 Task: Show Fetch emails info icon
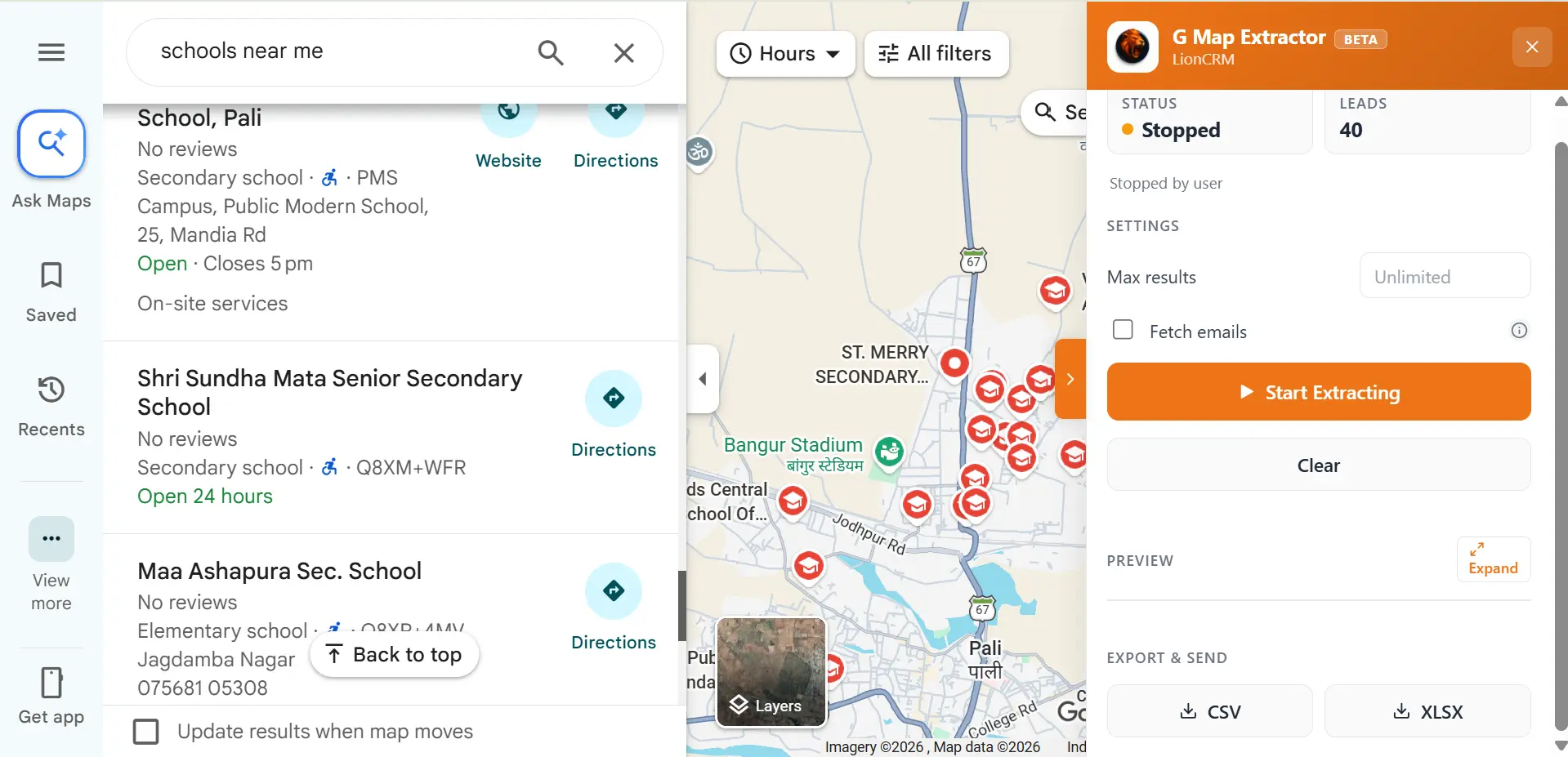click(1519, 331)
